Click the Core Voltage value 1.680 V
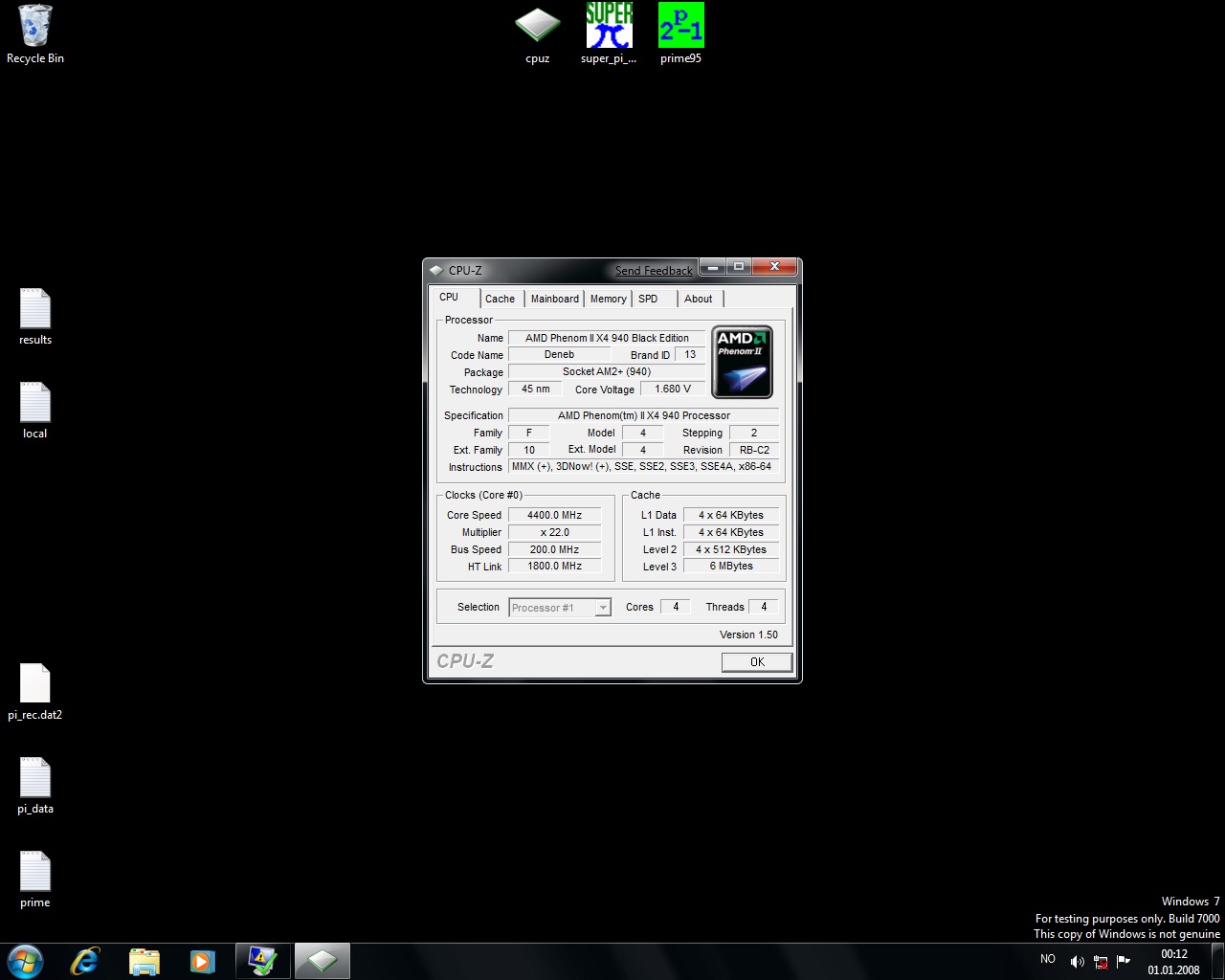 (673, 389)
